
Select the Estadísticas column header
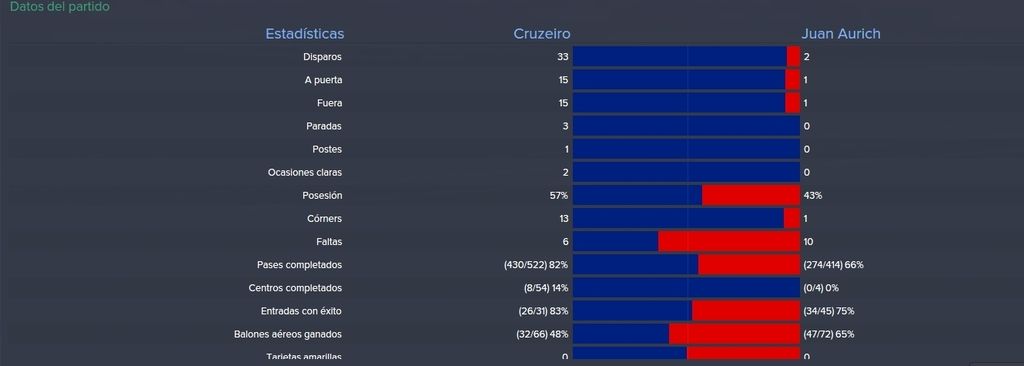(304, 34)
